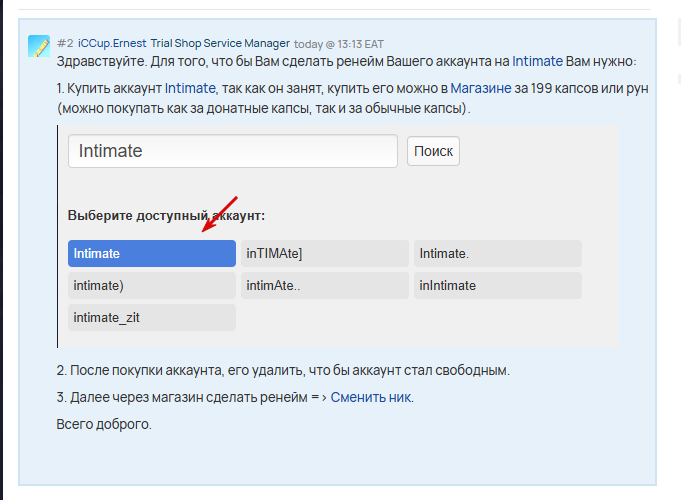
Task: Click the pencil note icon beside post #2
Action: tap(39, 46)
